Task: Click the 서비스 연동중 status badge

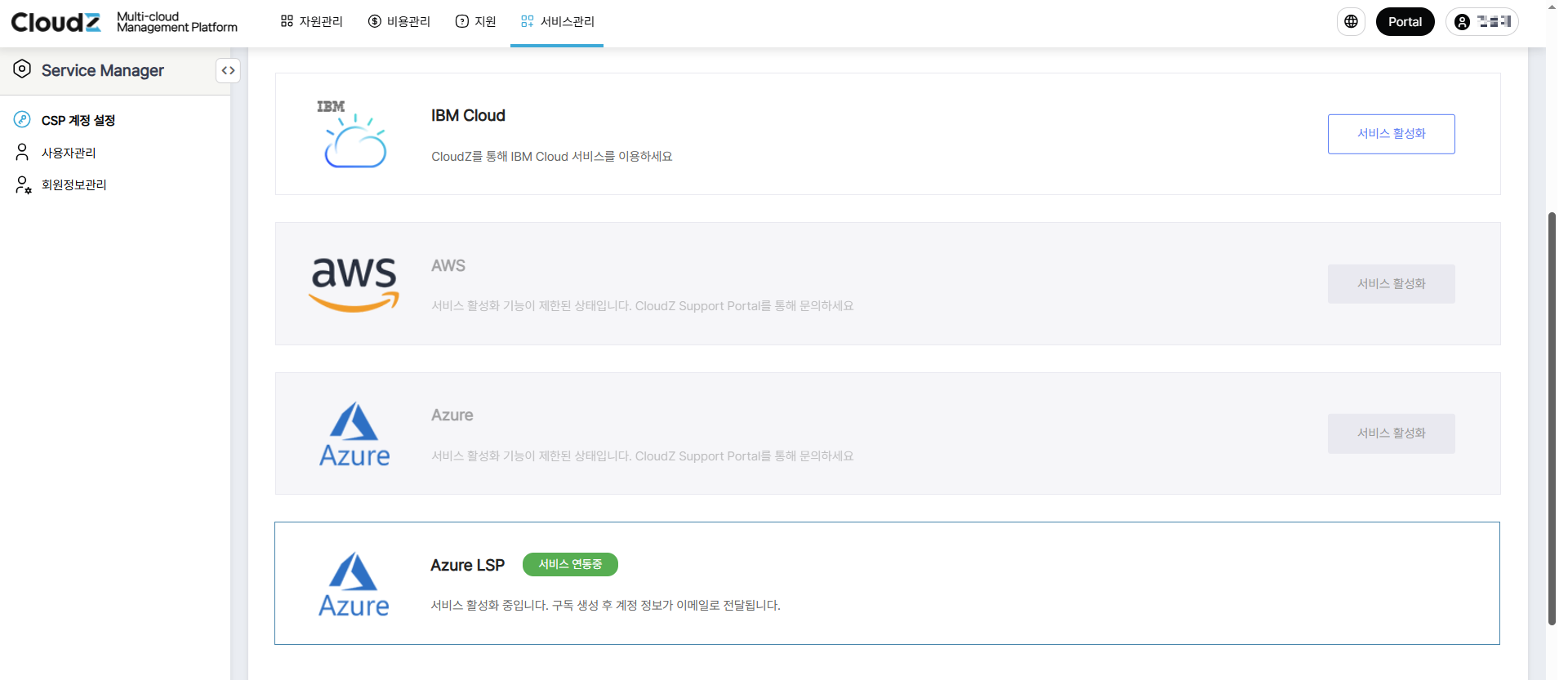Action: click(x=570, y=564)
